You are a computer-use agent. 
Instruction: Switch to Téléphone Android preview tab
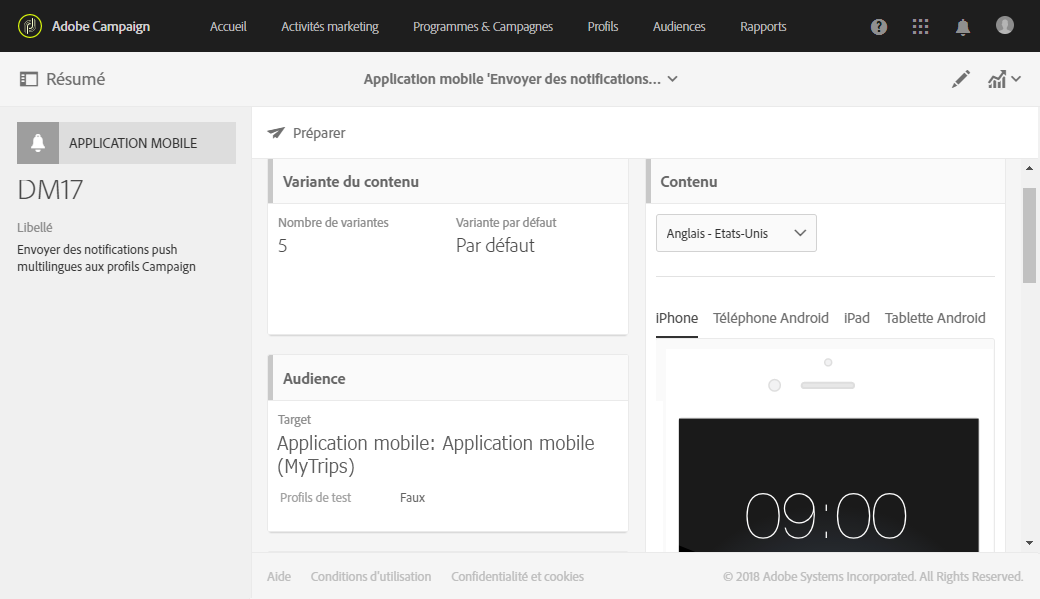(771, 318)
